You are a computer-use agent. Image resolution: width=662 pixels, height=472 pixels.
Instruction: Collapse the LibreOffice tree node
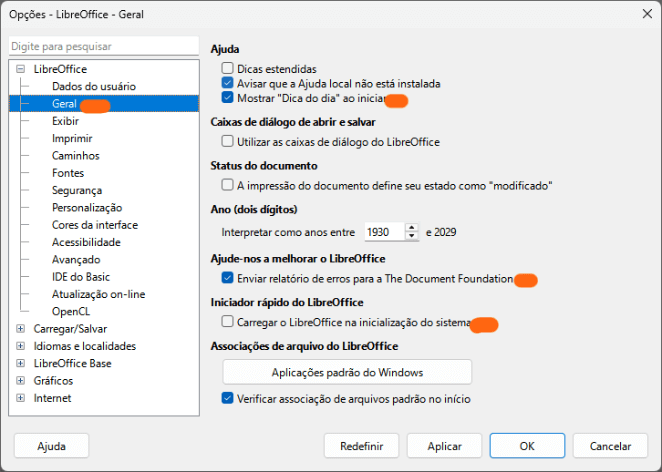20,69
